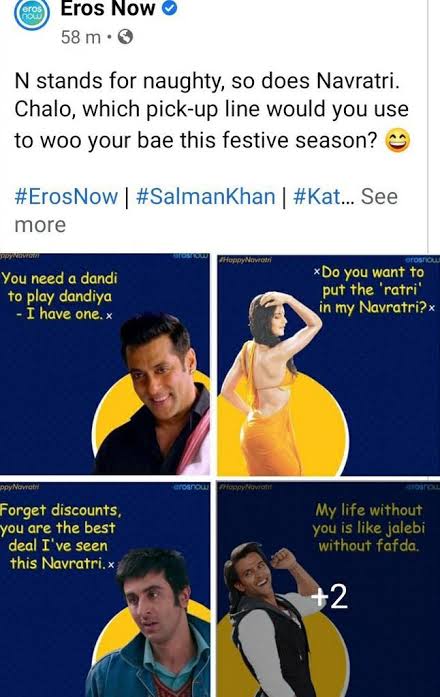Click the erosnow watermark on first image
Viewport: 440px width, 697px height.
point(191,256)
